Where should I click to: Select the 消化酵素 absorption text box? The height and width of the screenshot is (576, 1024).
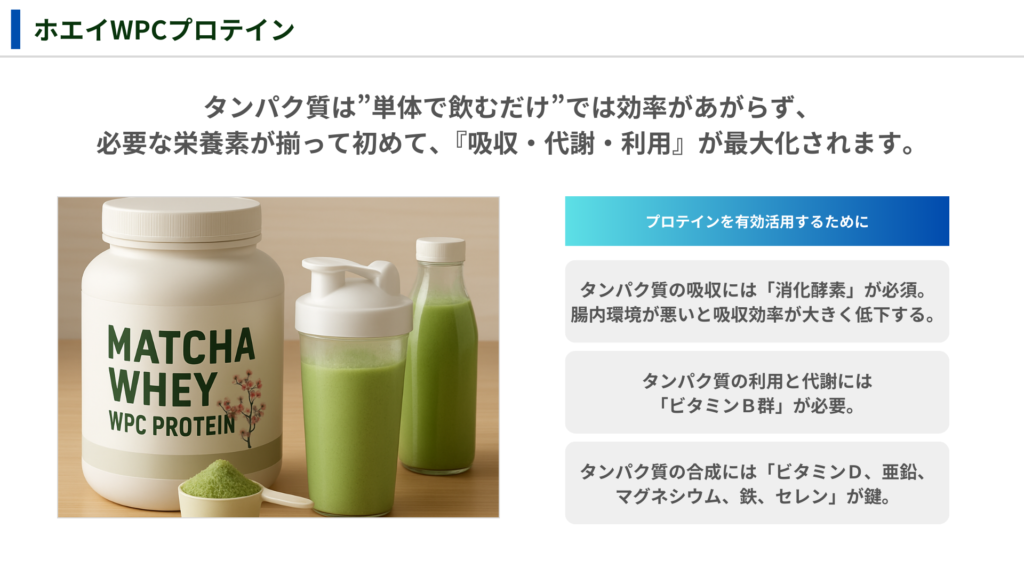(x=757, y=302)
